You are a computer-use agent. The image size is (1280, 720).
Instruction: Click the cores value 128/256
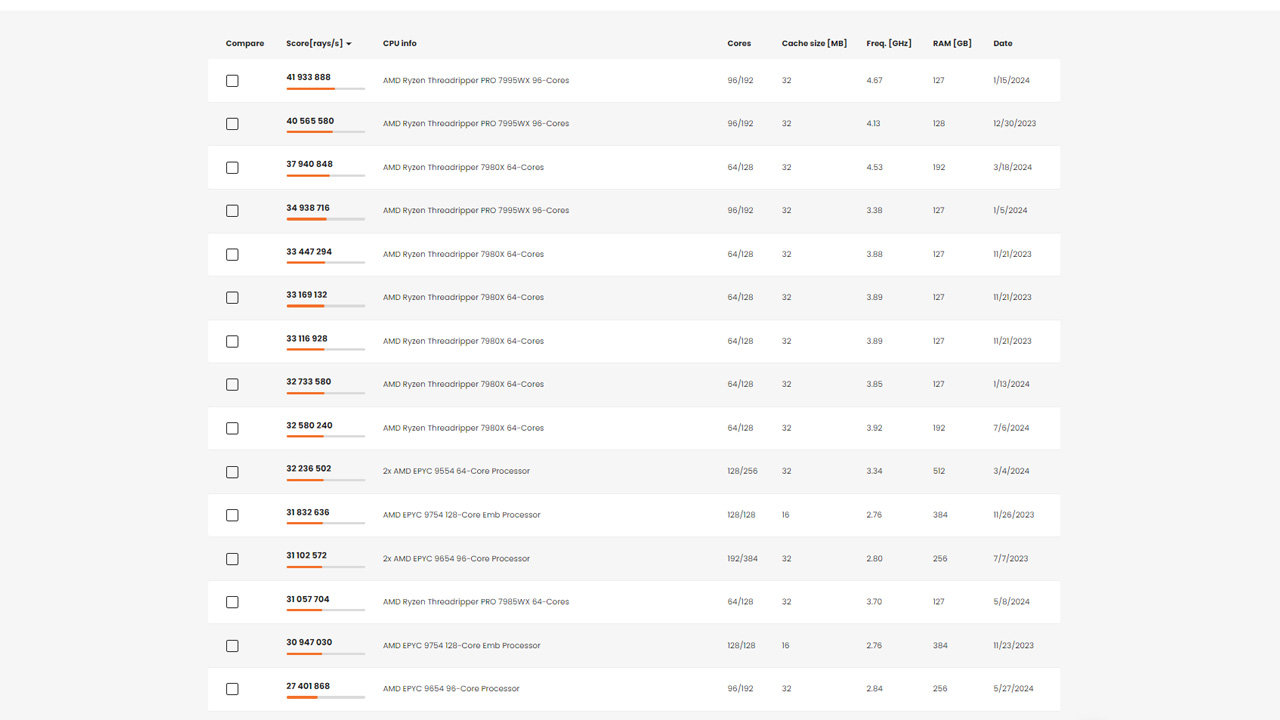(742, 471)
